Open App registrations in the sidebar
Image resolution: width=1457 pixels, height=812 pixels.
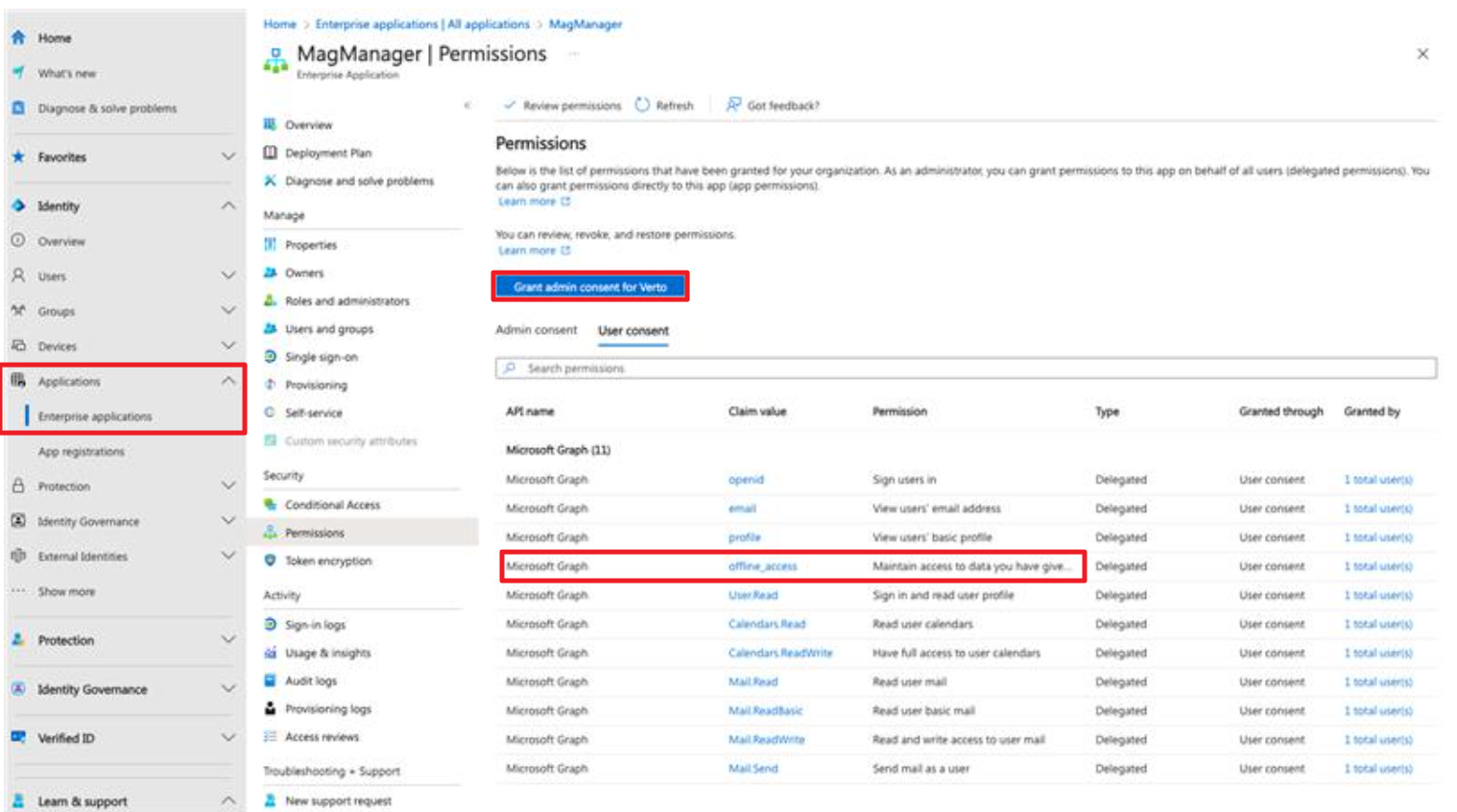[x=82, y=451]
